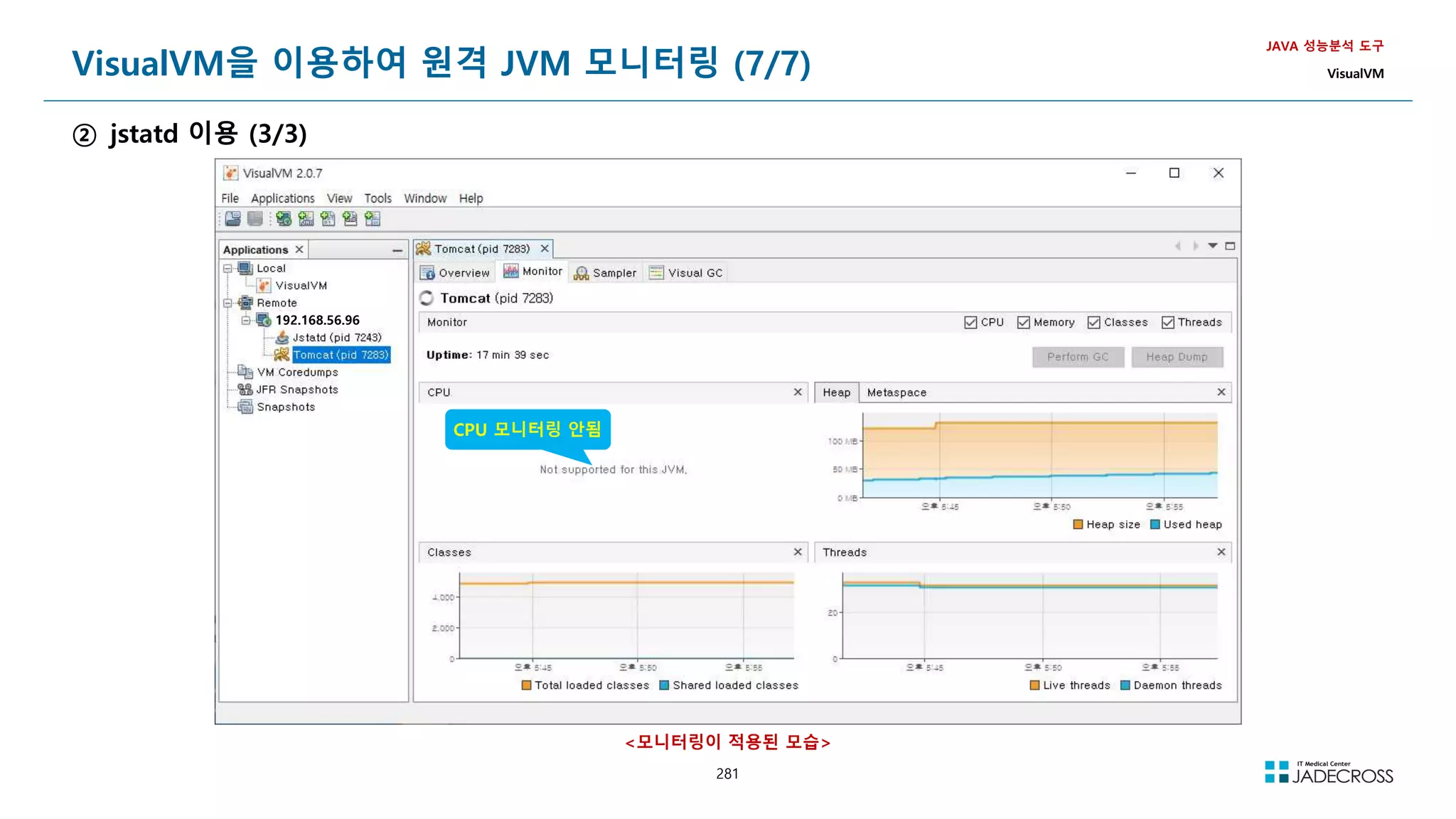
Task: Click the Used heap blue legend swatch
Action: (x=1155, y=525)
